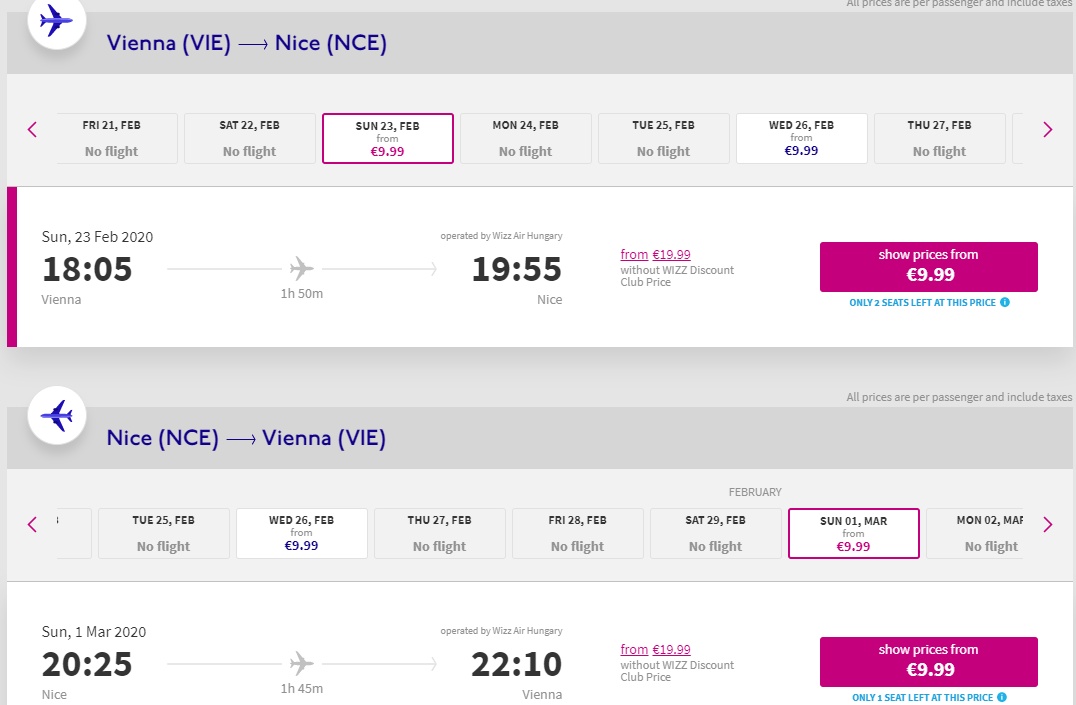
Task: Click the outbound flight plane icon
Action: tap(57, 21)
